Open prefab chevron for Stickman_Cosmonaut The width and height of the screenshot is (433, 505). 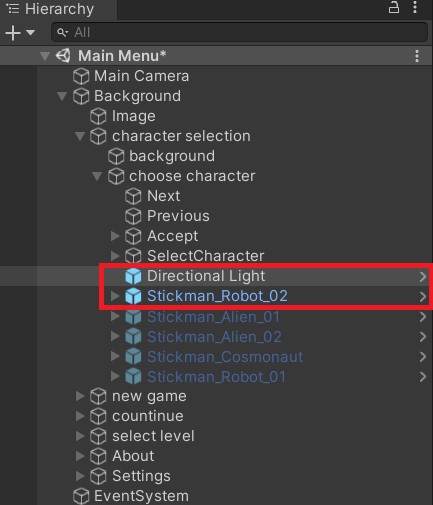click(x=423, y=357)
